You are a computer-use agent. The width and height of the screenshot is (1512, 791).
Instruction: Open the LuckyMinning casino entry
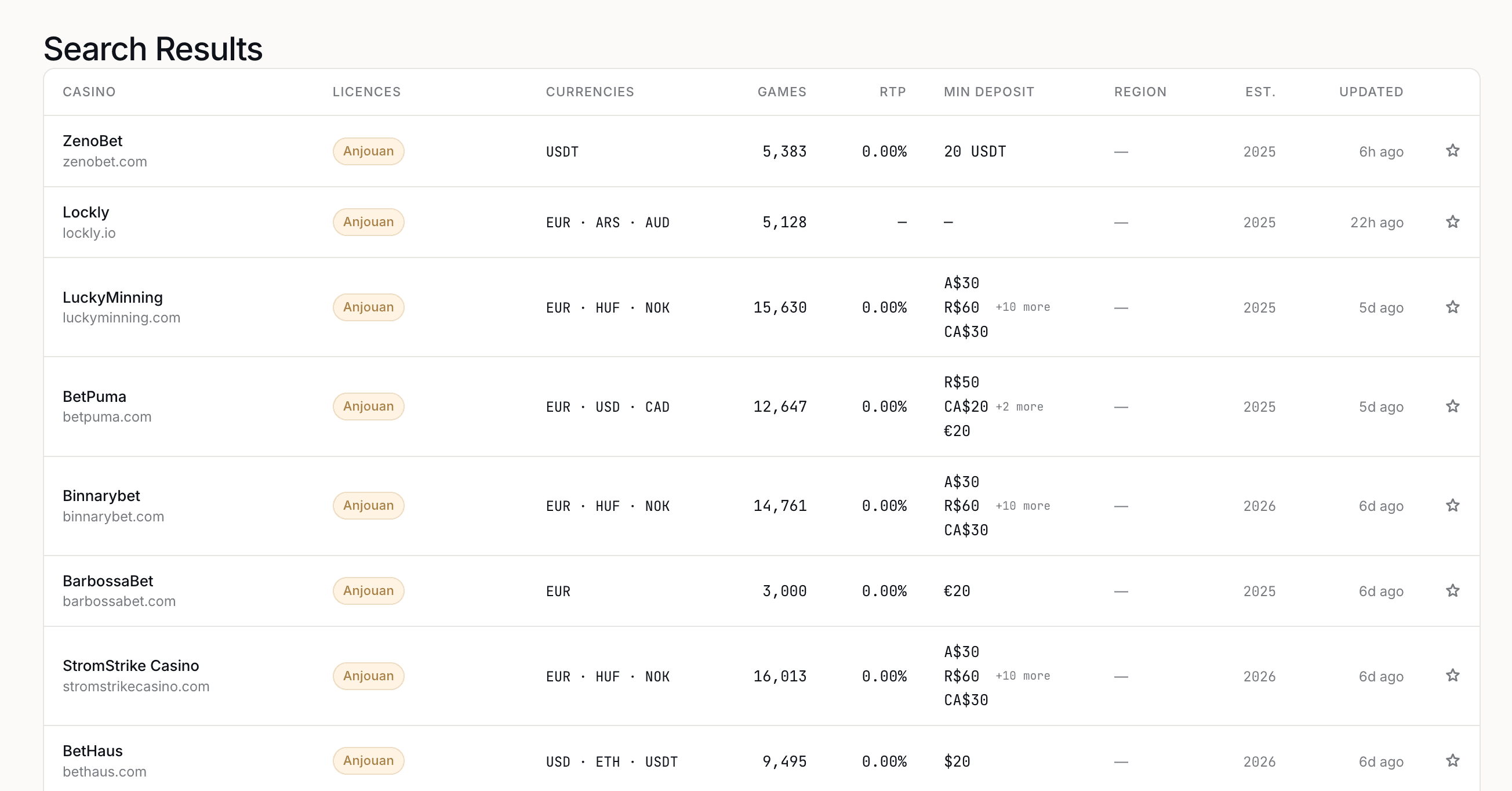pyautogui.click(x=112, y=297)
